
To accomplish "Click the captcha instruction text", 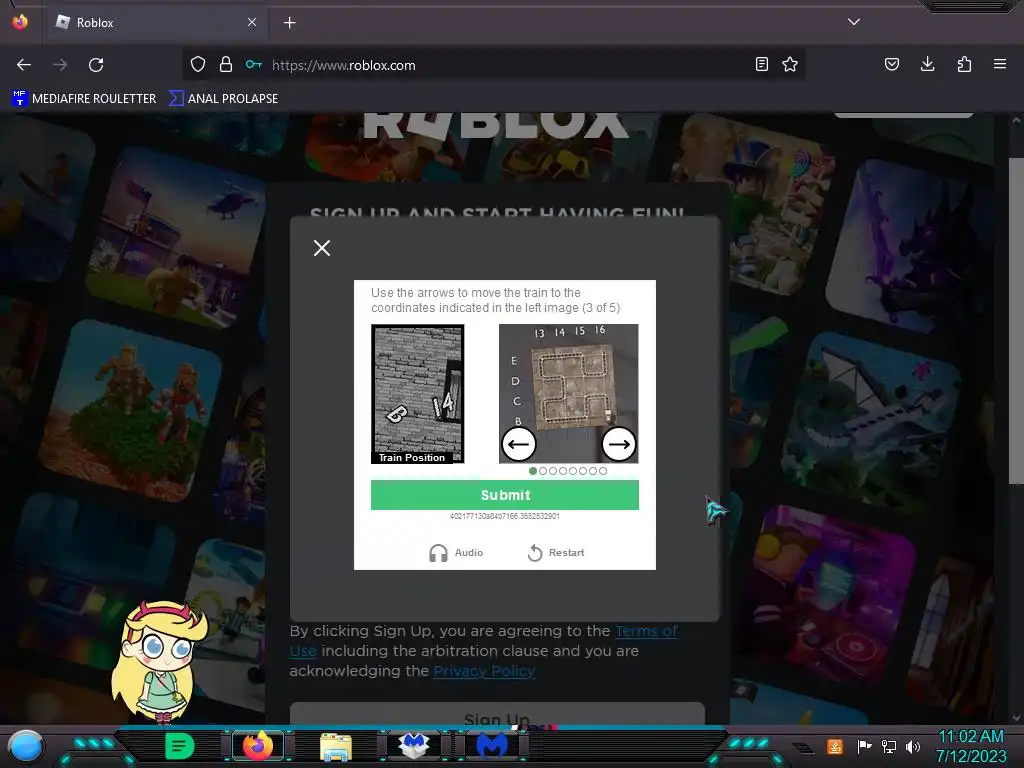I will click(496, 300).
